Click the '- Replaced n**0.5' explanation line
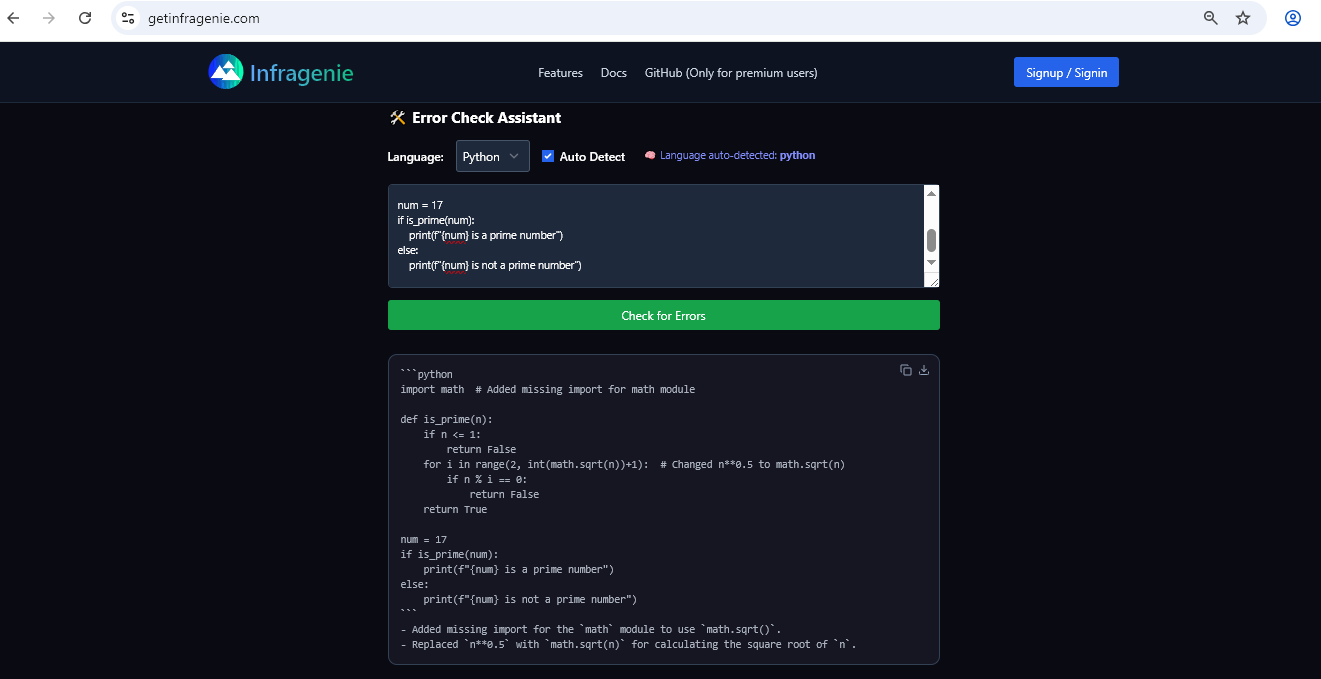1321x679 pixels. tap(629, 645)
